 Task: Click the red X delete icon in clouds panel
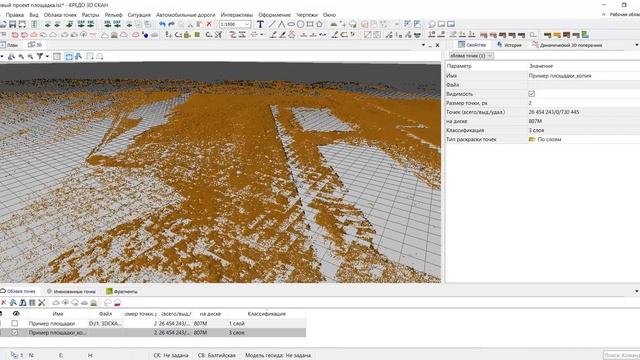point(4,302)
